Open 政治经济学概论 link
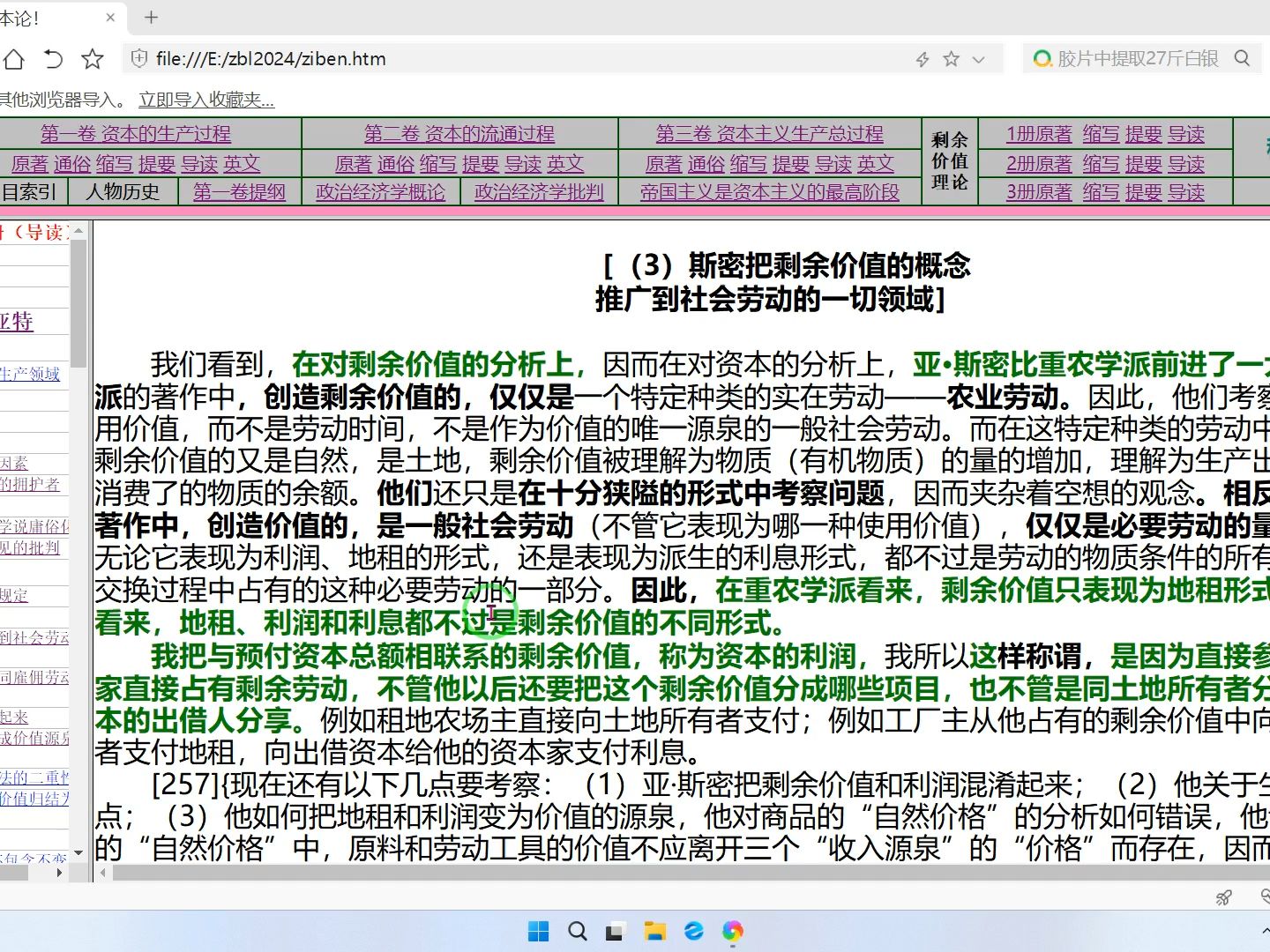Viewport: 1270px width, 952px height. [x=380, y=192]
